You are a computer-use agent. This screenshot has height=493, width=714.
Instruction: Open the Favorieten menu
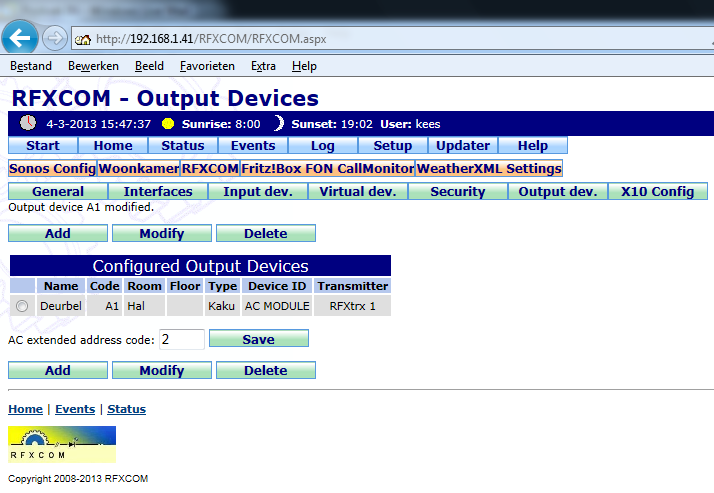(x=207, y=66)
